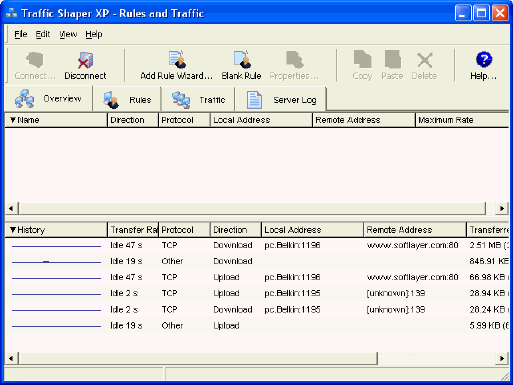Select the 28.94 KB upload row
This screenshot has height=385, width=513.
(257, 293)
